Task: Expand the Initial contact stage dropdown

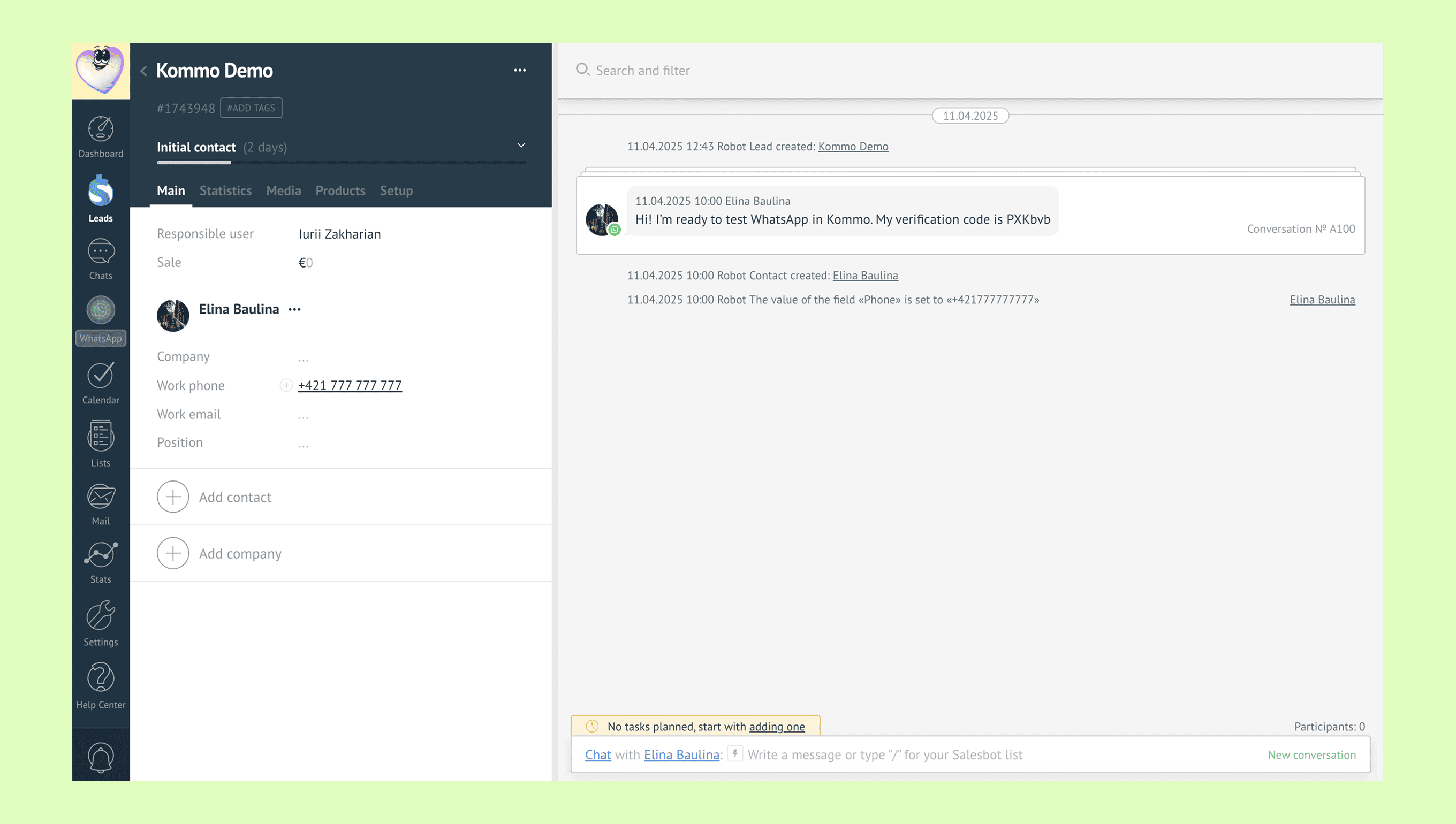Action: pos(521,146)
